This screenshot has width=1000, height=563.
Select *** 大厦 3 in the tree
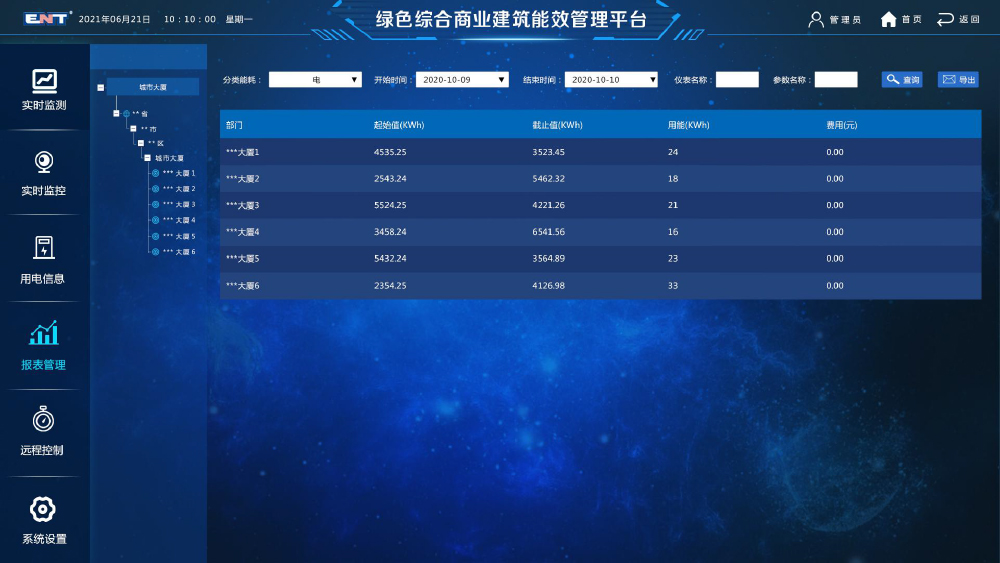178,204
